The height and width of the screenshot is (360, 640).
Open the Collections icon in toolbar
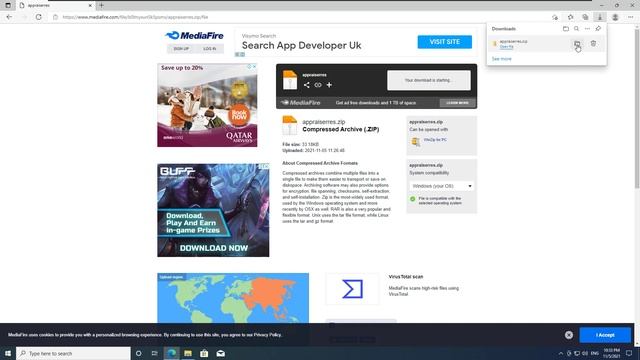tap(585, 17)
